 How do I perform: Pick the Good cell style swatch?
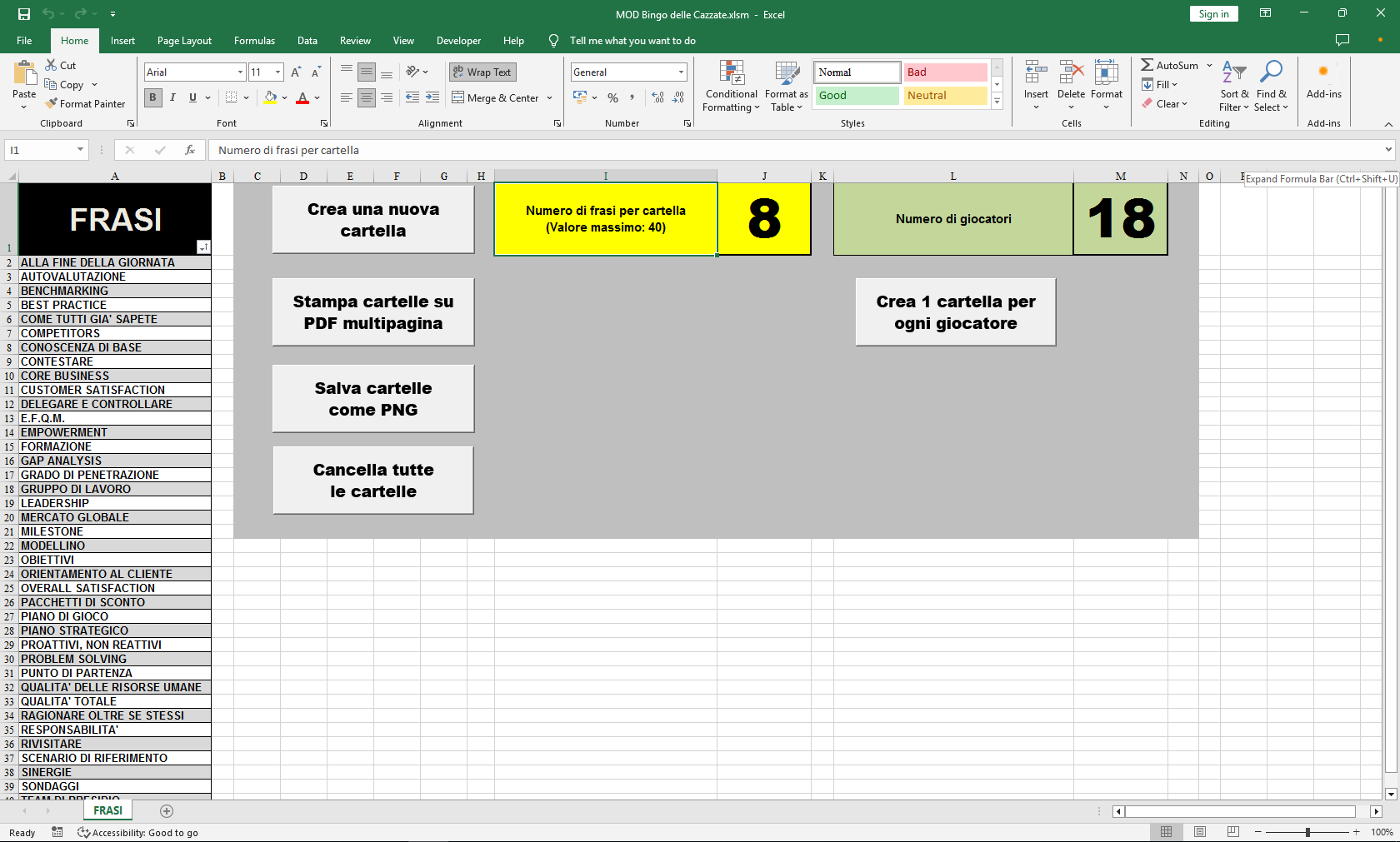[857, 96]
